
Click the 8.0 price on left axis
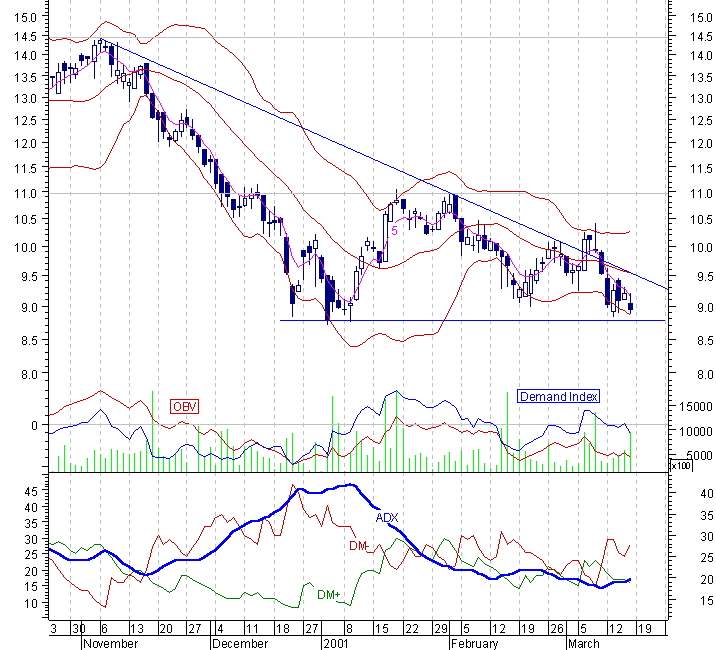point(29,374)
